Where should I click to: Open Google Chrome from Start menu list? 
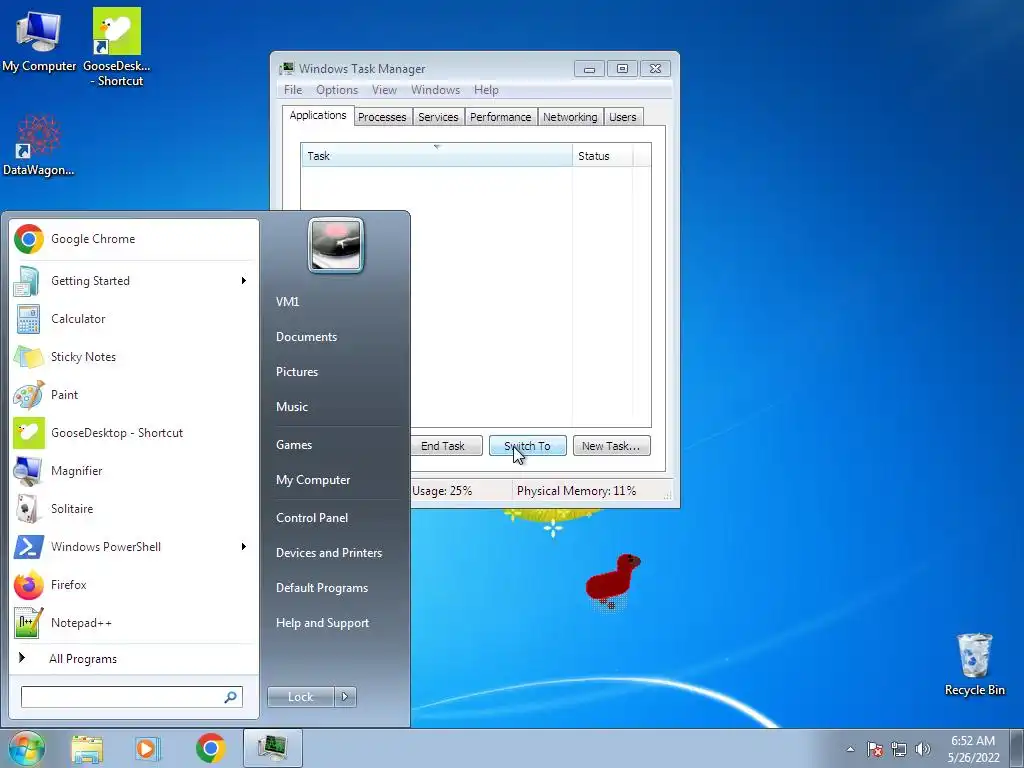135,239
